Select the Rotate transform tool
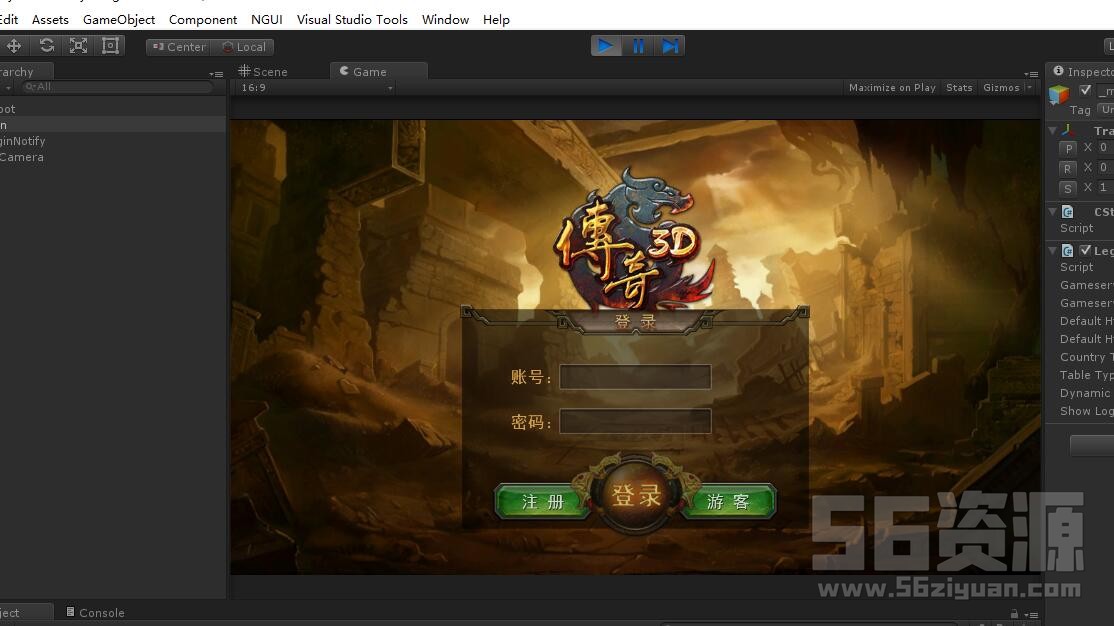Image resolution: width=1114 pixels, height=626 pixels. [46, 46]
